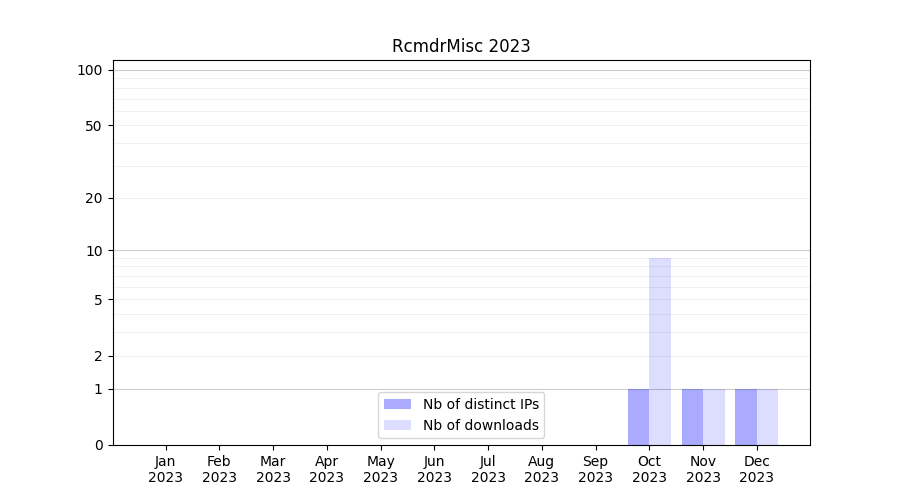Click the "100" y-axis tick label
The height and width of the screenshot is (500, 900).
[90, 70]
